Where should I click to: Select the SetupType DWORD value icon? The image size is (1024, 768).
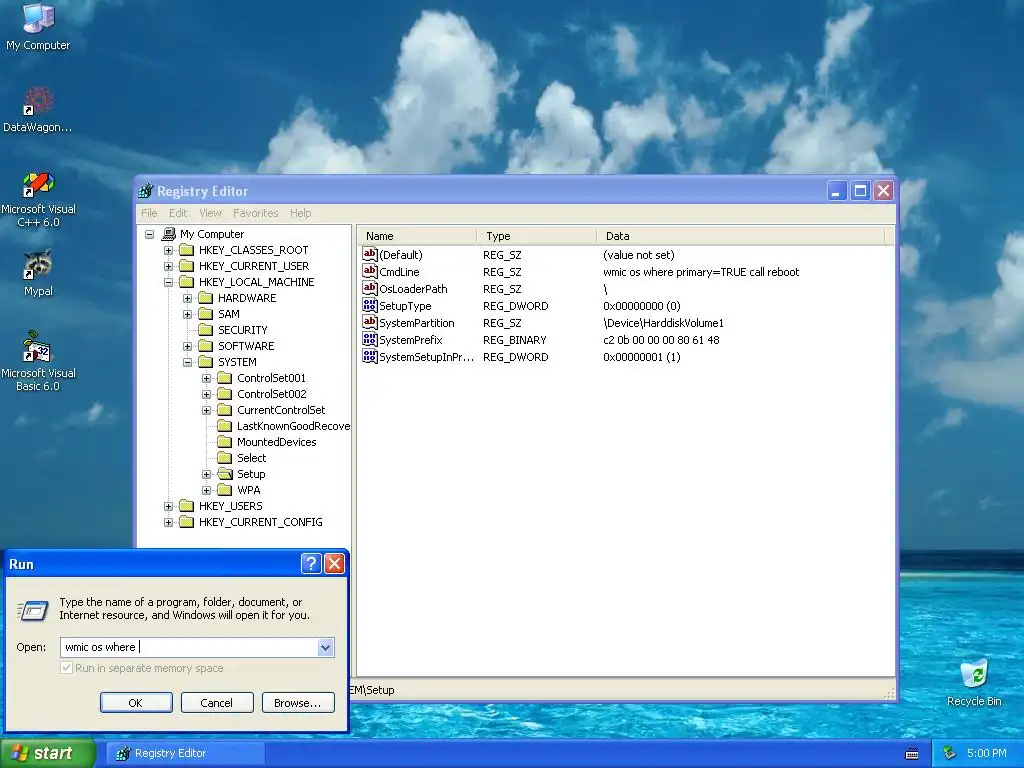coord(370,306)
